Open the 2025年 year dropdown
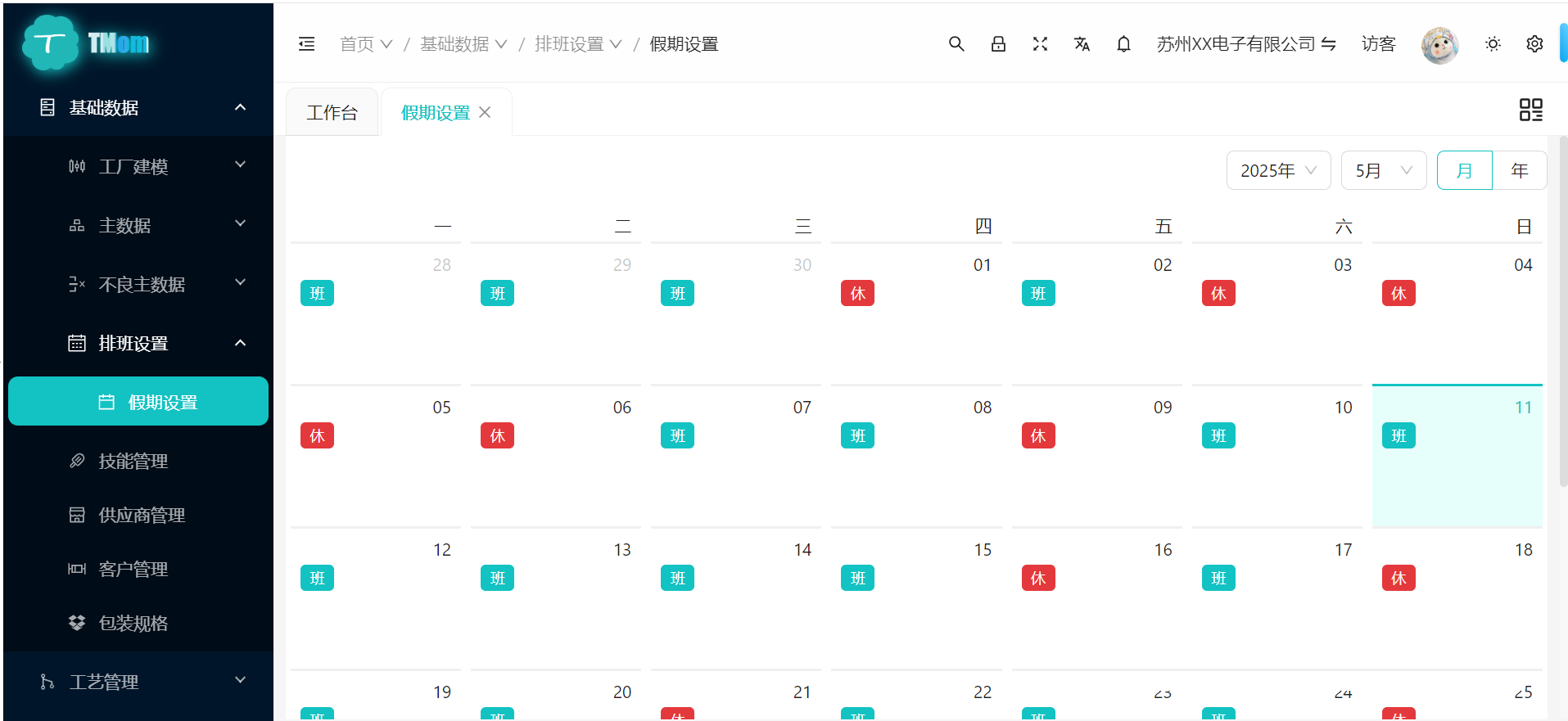The image size is (1568, 721). click(x=1277, y=170)
